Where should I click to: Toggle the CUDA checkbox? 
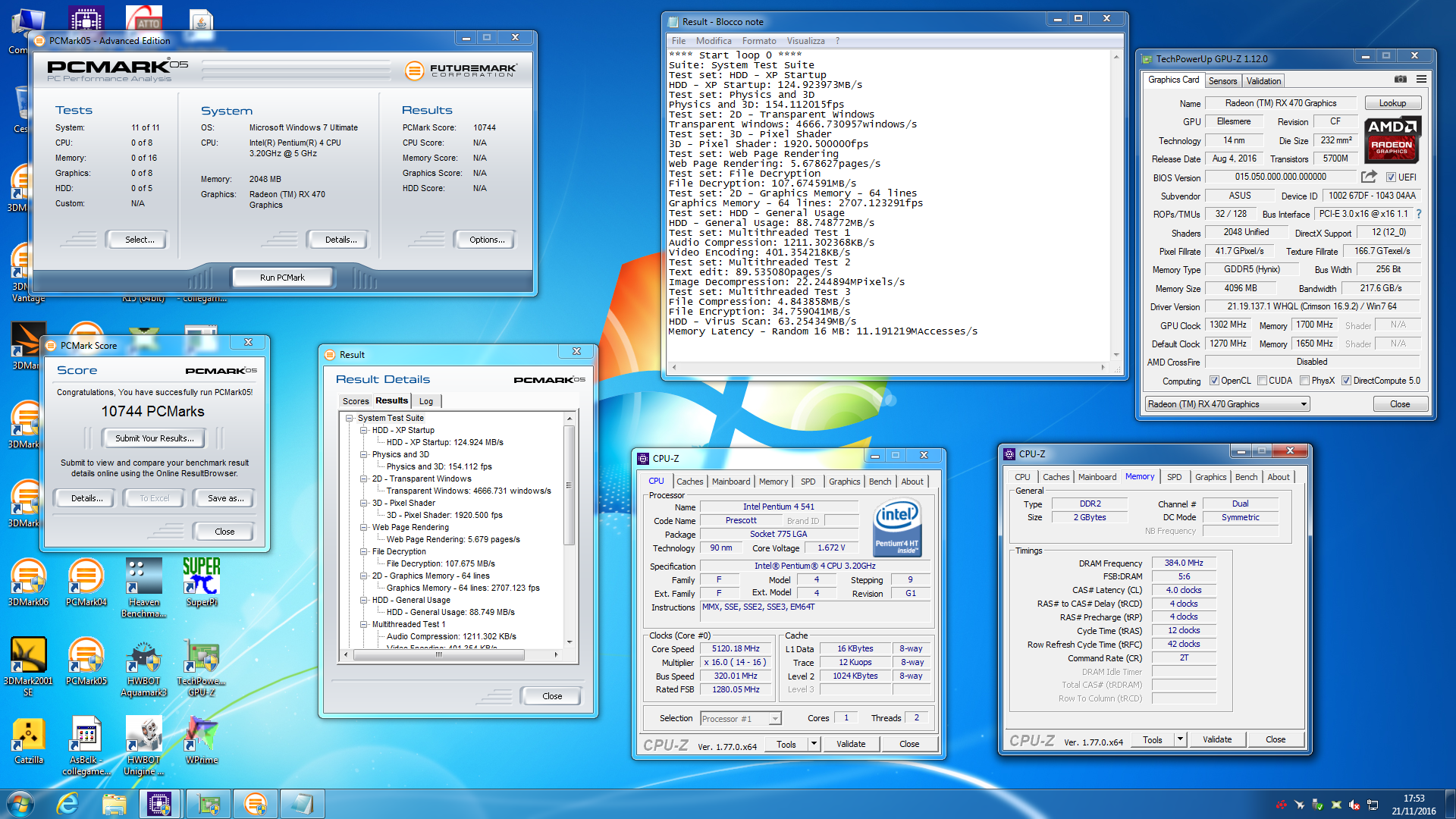(x=1262, y=381)
